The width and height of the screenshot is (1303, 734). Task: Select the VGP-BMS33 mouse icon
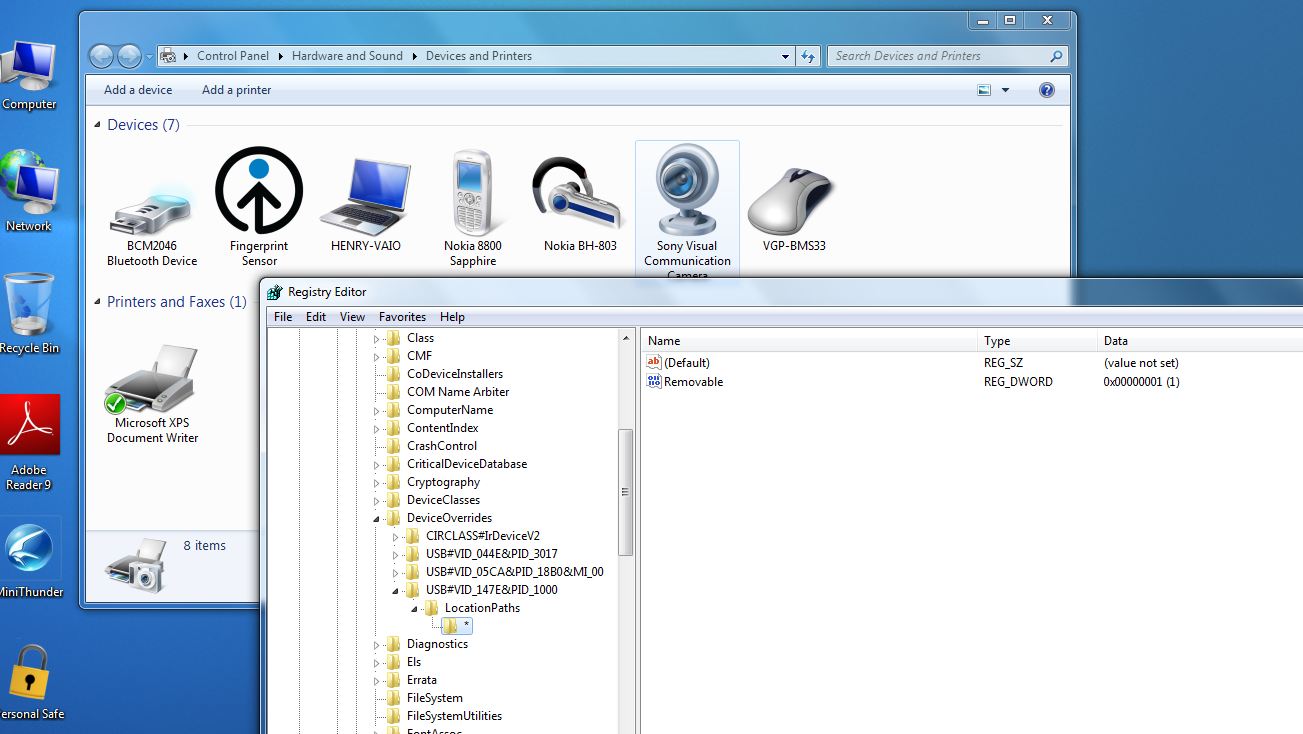click(791, 200)
